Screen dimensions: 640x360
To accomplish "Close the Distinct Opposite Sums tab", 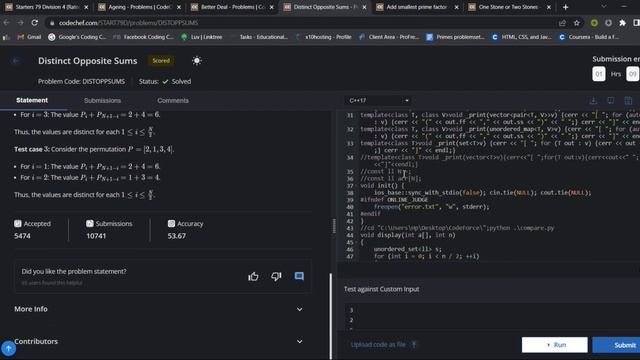I will [364, 7].
